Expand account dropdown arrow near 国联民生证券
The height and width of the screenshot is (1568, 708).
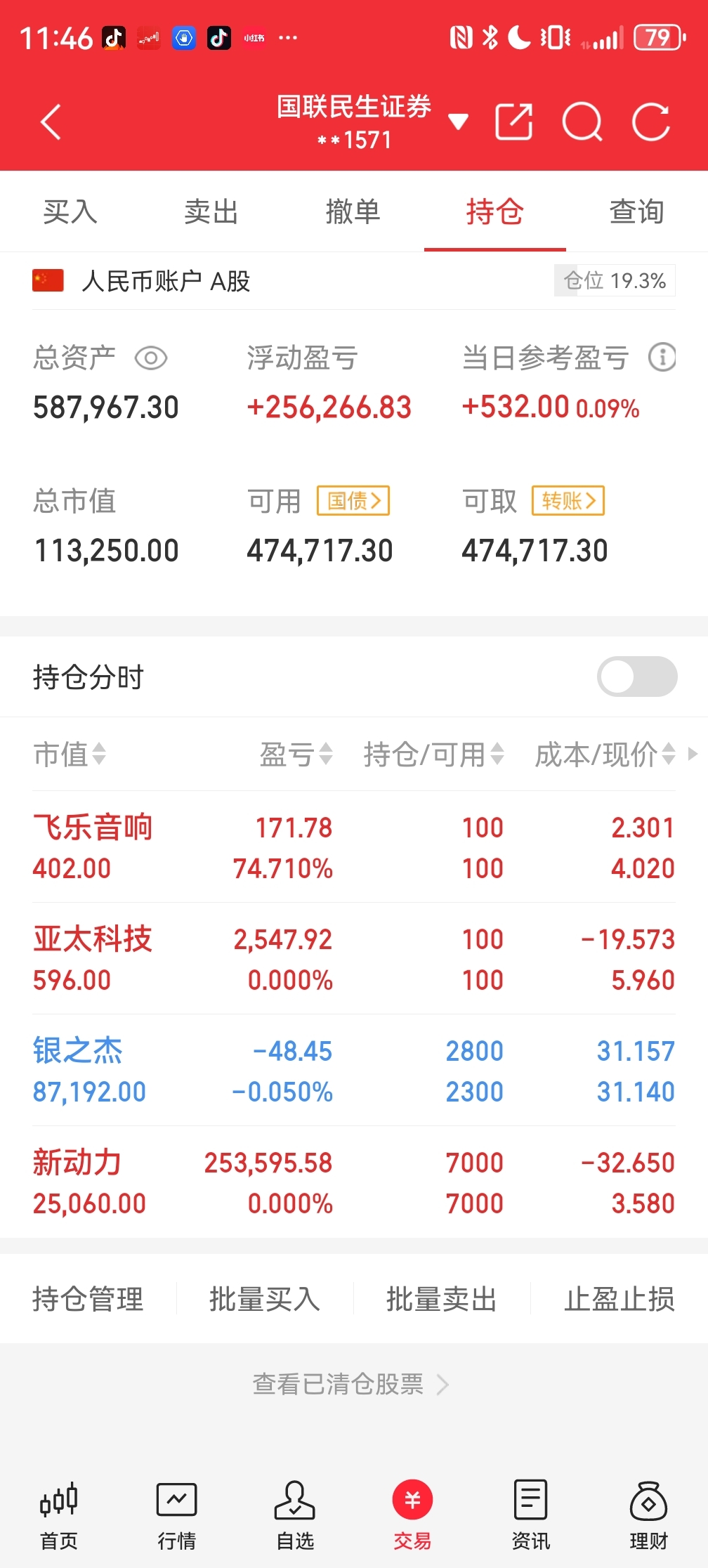point(458,122)
